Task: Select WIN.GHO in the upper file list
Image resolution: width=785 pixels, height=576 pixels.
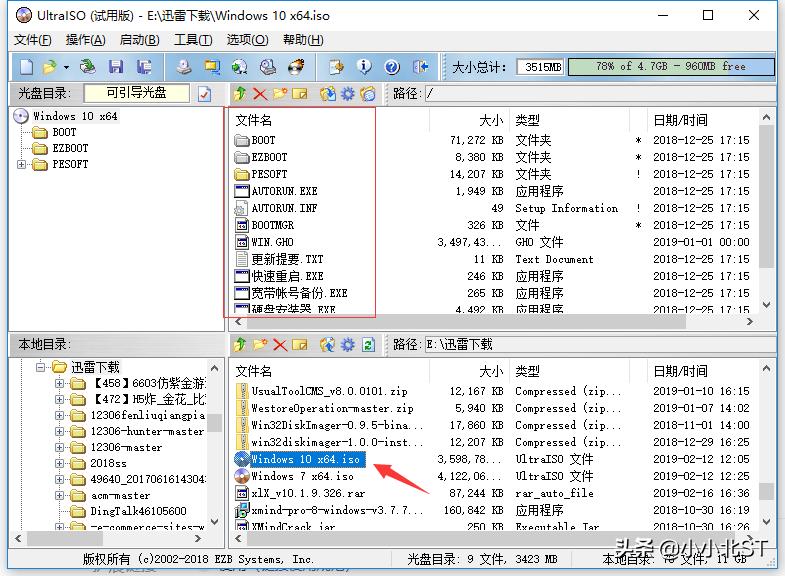Action: [x=272, y=242]
